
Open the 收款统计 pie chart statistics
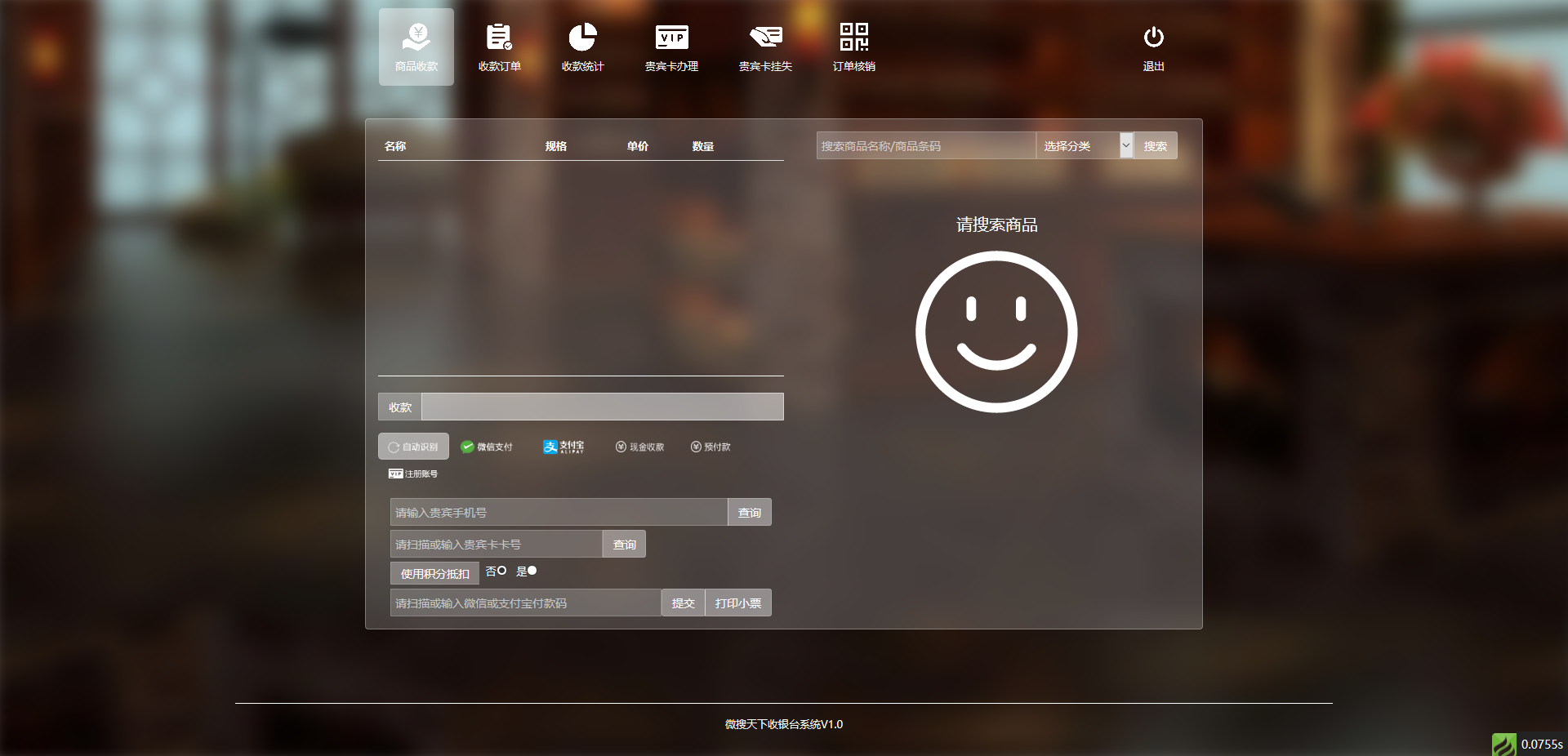click(582, 47)
